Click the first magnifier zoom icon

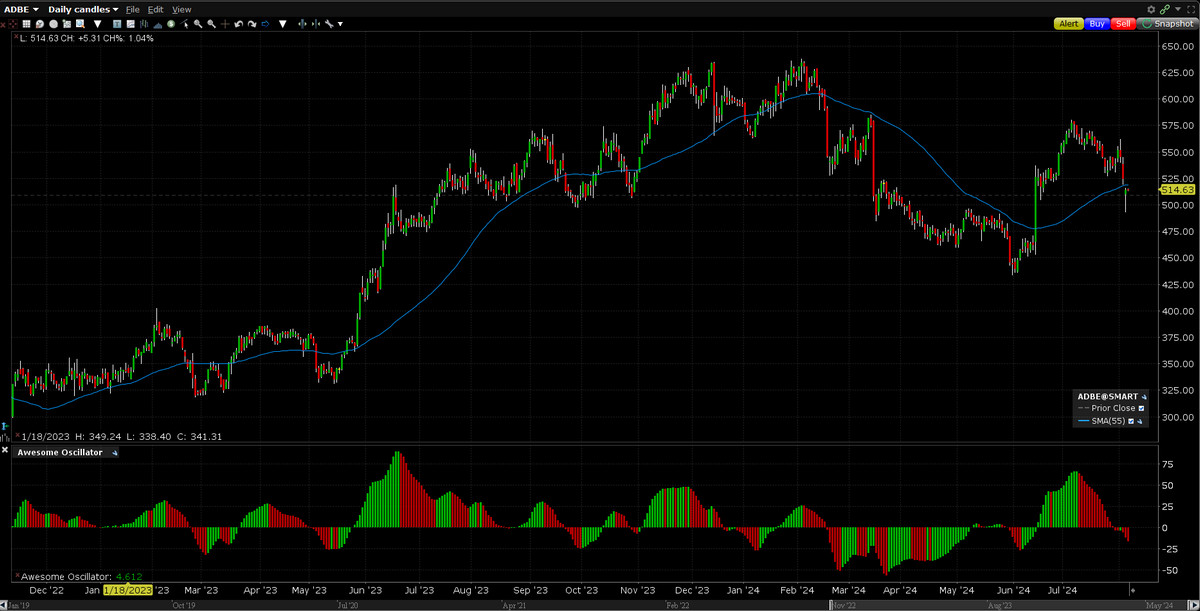coord(198,23)
